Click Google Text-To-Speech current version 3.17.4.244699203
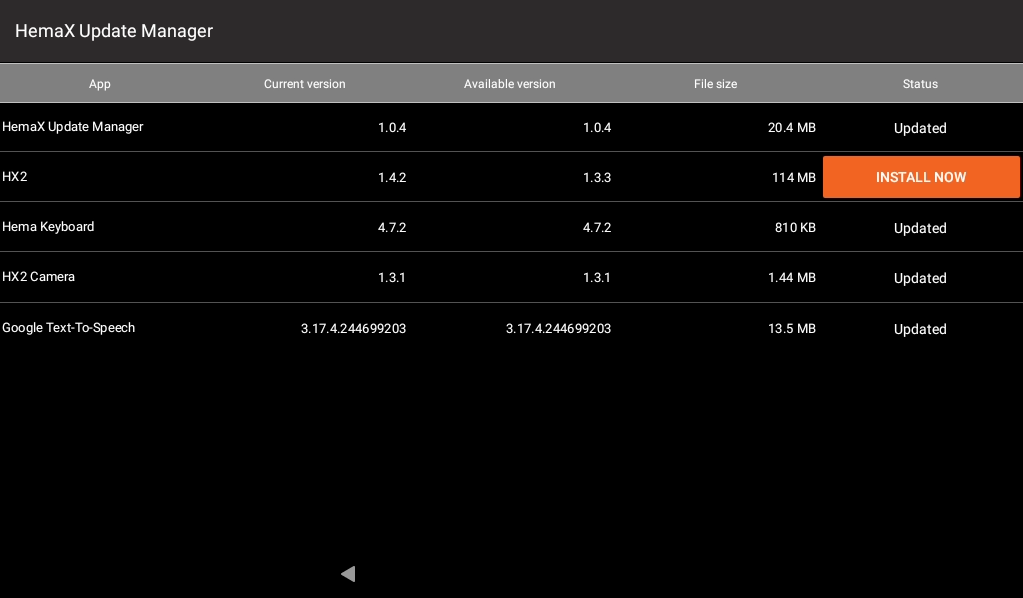The image size is (1023, 598). pyautogui.click(x=354, y=329)
